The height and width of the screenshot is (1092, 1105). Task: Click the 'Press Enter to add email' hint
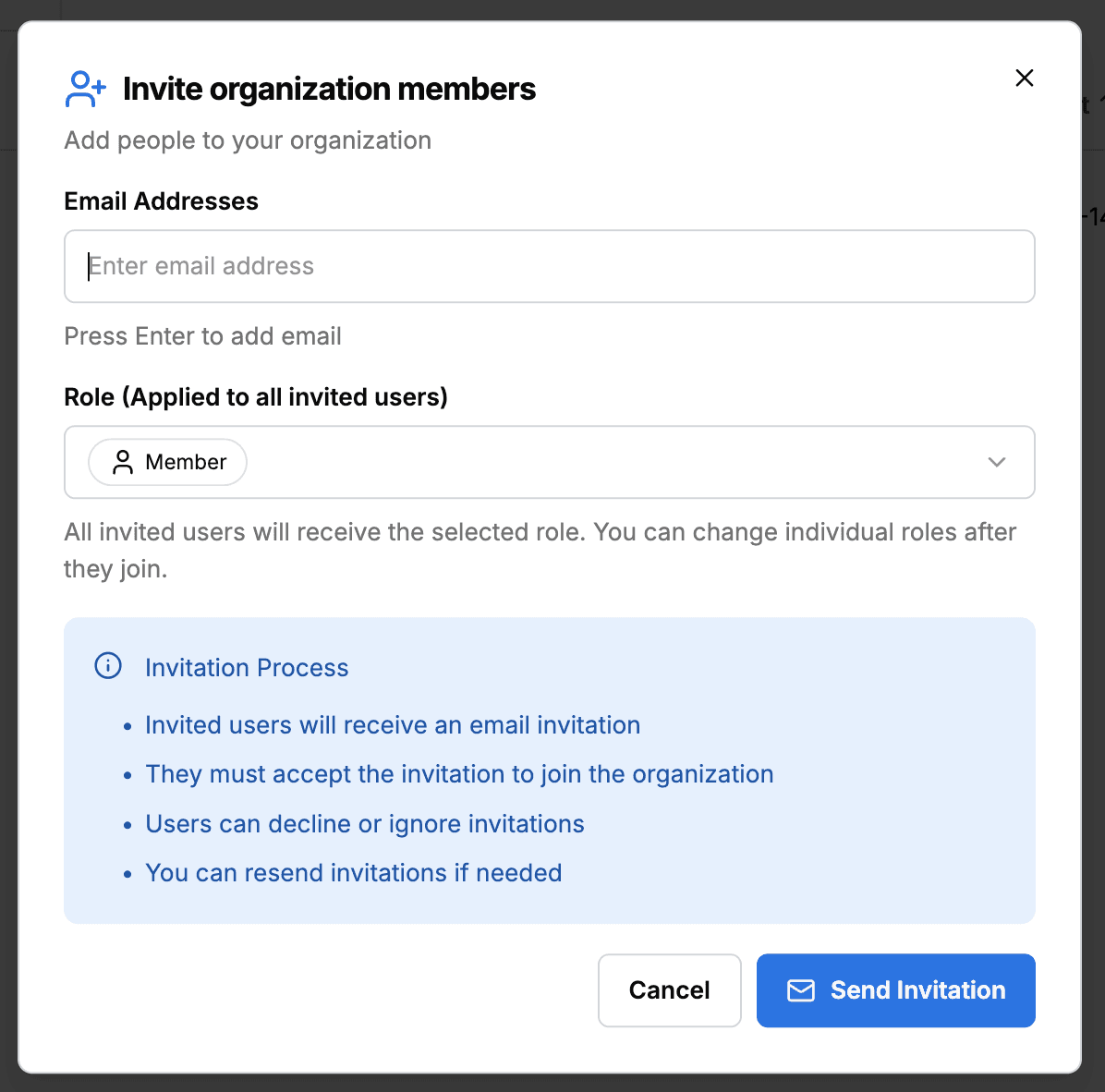tap(202, 336)
